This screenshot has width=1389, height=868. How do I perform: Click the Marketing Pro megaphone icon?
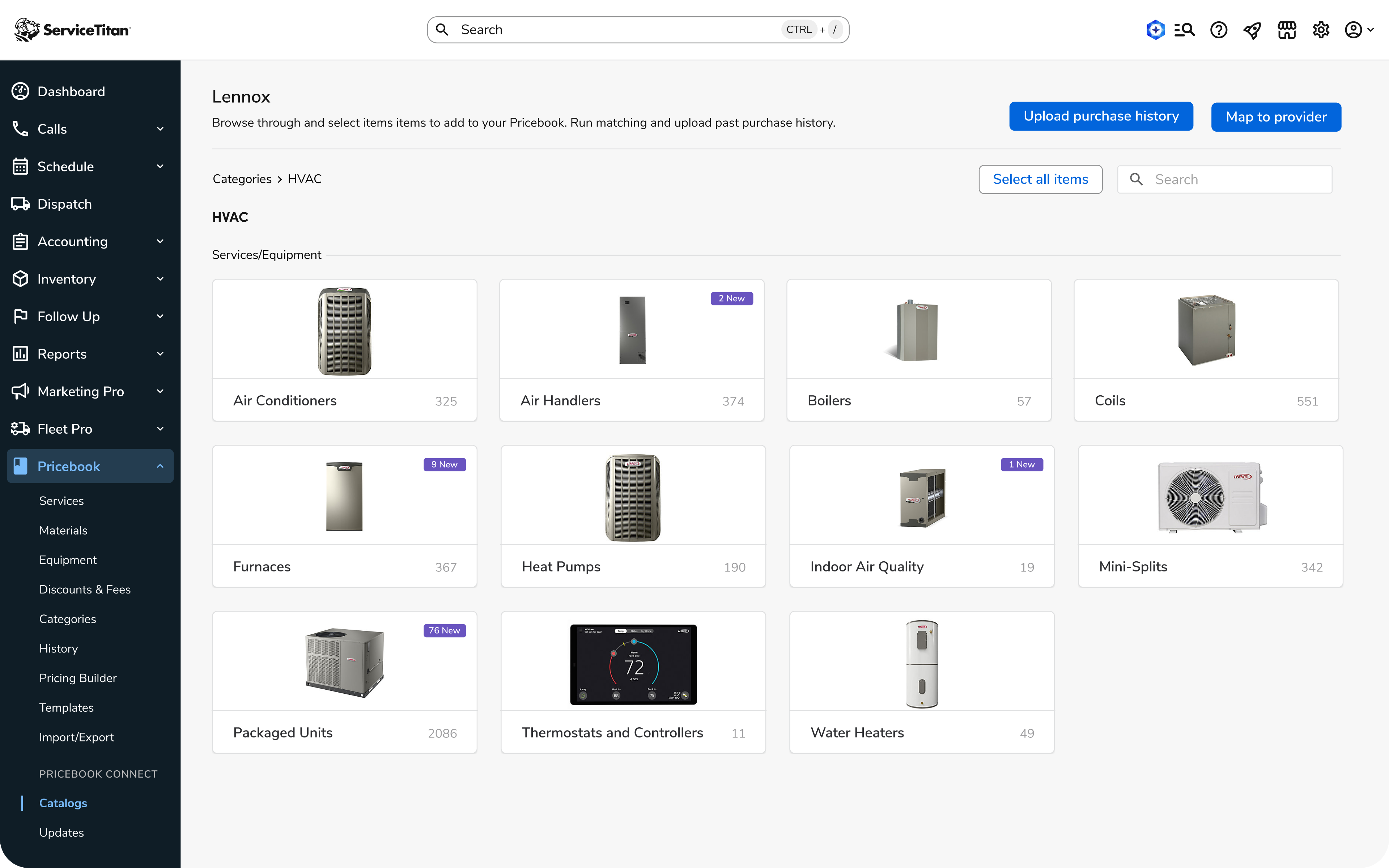click(x=21, y=392)
